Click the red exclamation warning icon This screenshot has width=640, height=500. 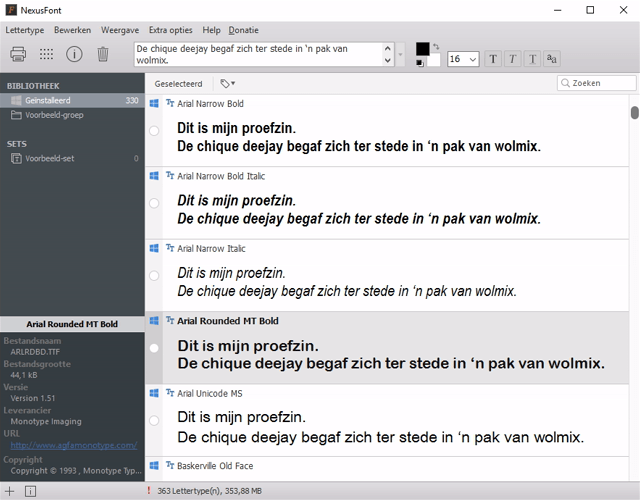[149, 491]
